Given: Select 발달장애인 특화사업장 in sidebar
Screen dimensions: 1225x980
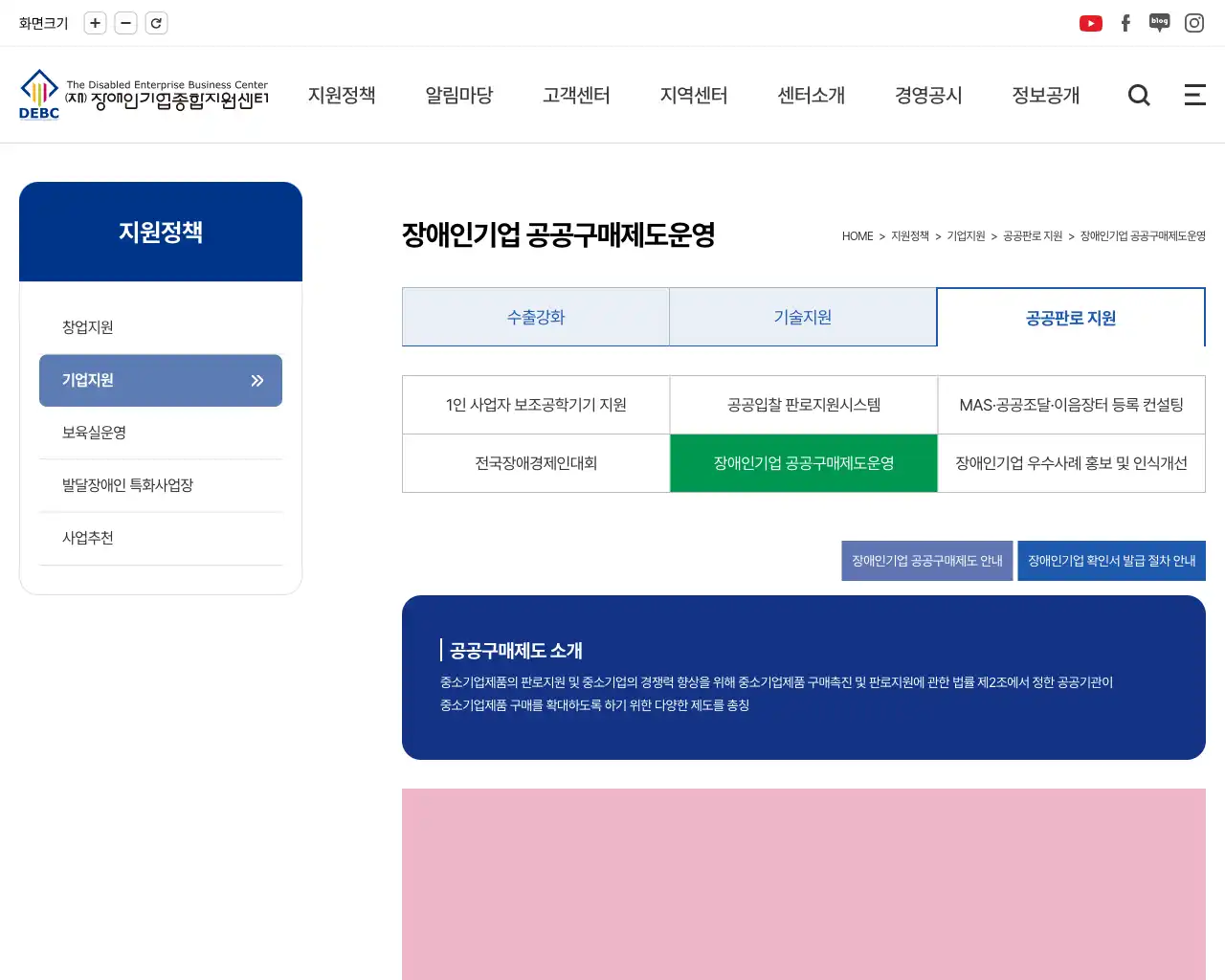Looking at the screenshot, I should pos(127,485).
